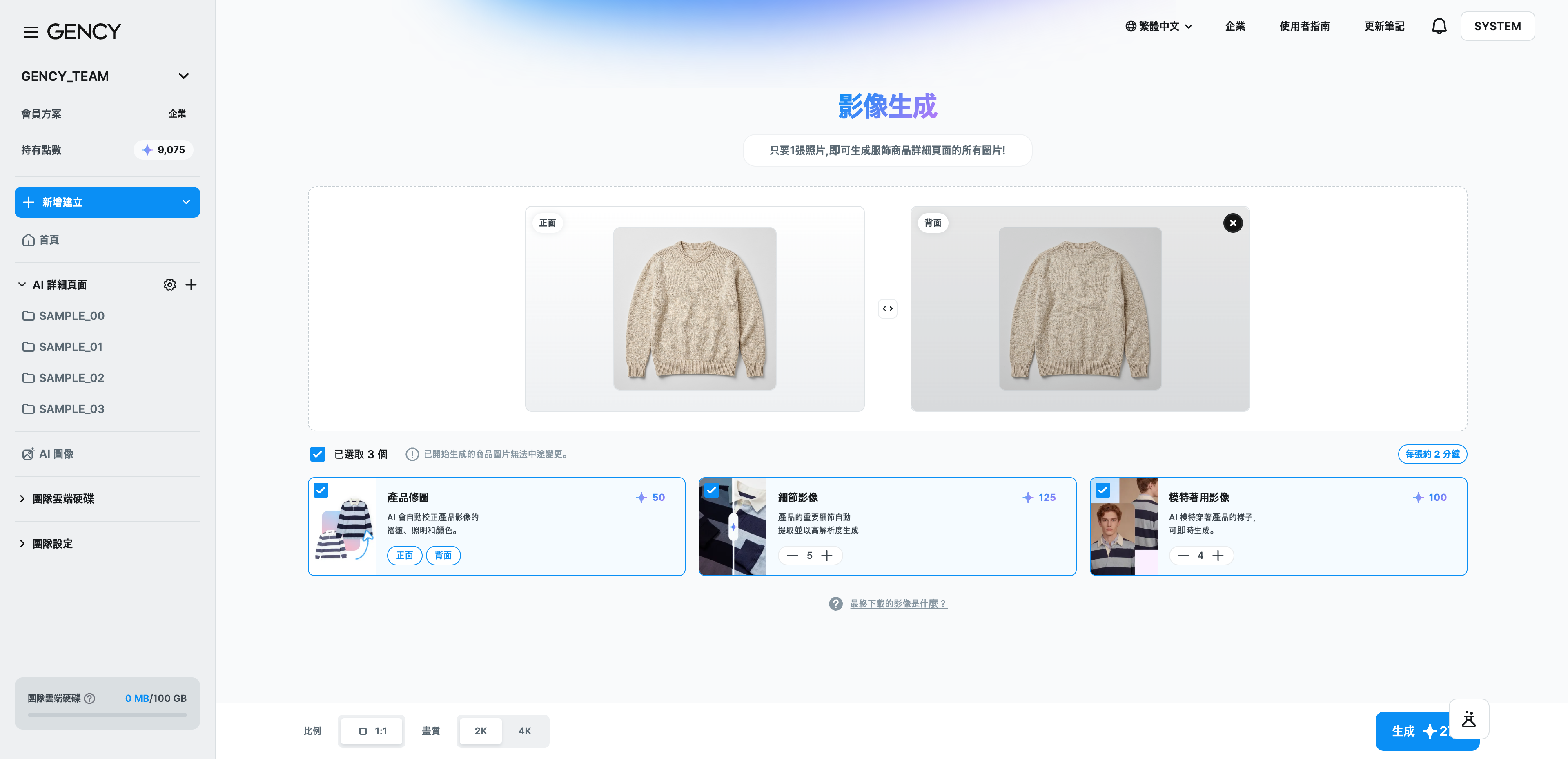Toggle the 已選取 3 個 select-all checkbox

(317, 454)
